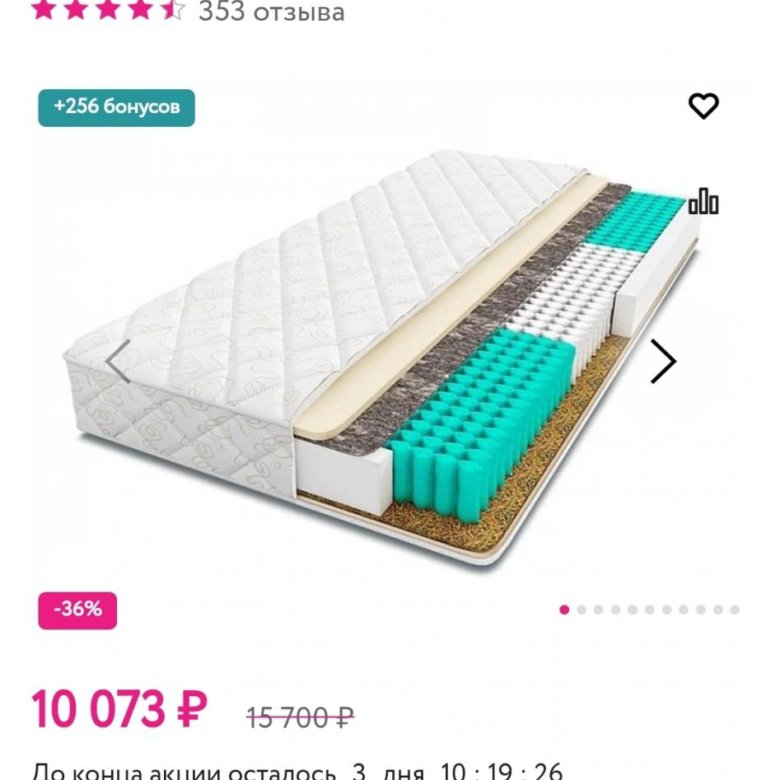This screenshot has height=780, width=780.
Task: Open the 353 отзыва reviews link
Action: [x=272, y=11]
